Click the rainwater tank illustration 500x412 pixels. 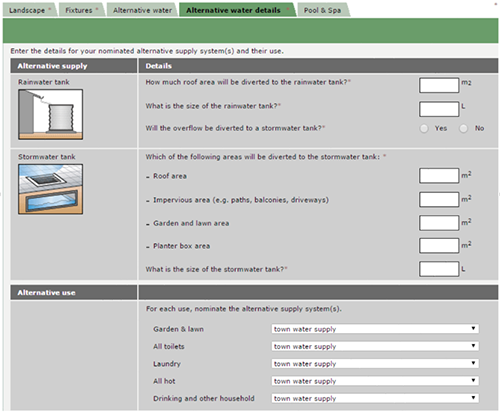click(50, 114)
